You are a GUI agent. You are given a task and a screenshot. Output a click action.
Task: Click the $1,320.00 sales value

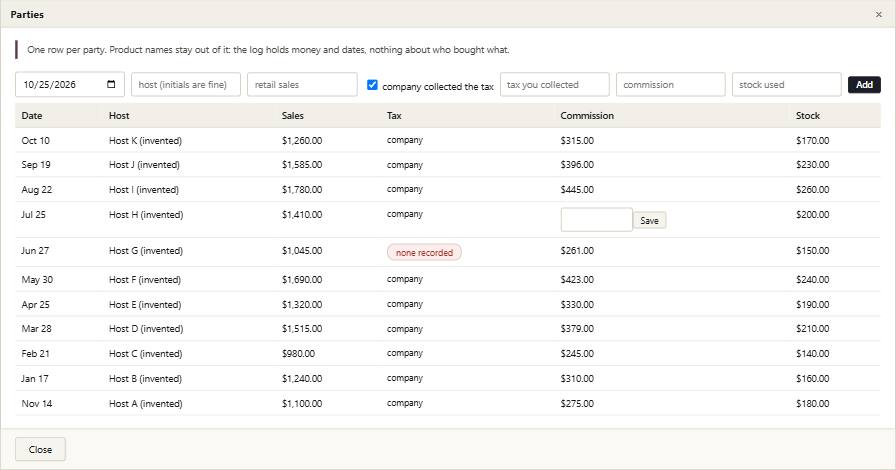(x=302, y=305)
